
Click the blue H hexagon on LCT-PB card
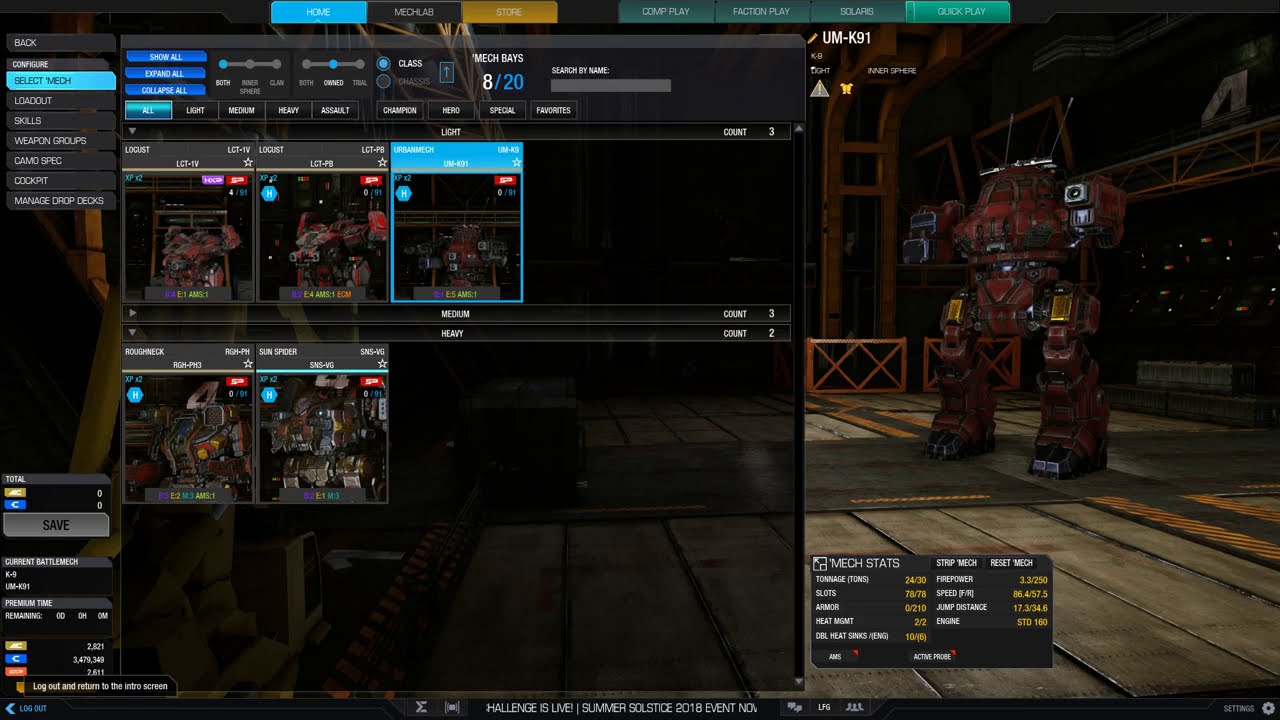(x=269, y=193)
